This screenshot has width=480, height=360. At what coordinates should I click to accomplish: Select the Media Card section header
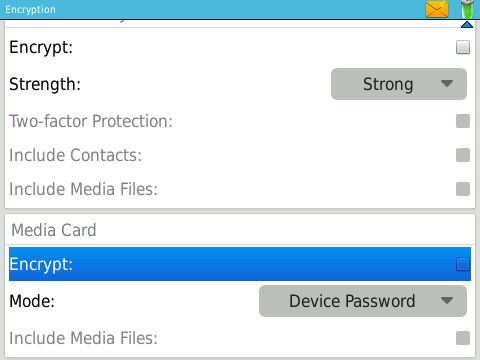click(x=54, y=230)
